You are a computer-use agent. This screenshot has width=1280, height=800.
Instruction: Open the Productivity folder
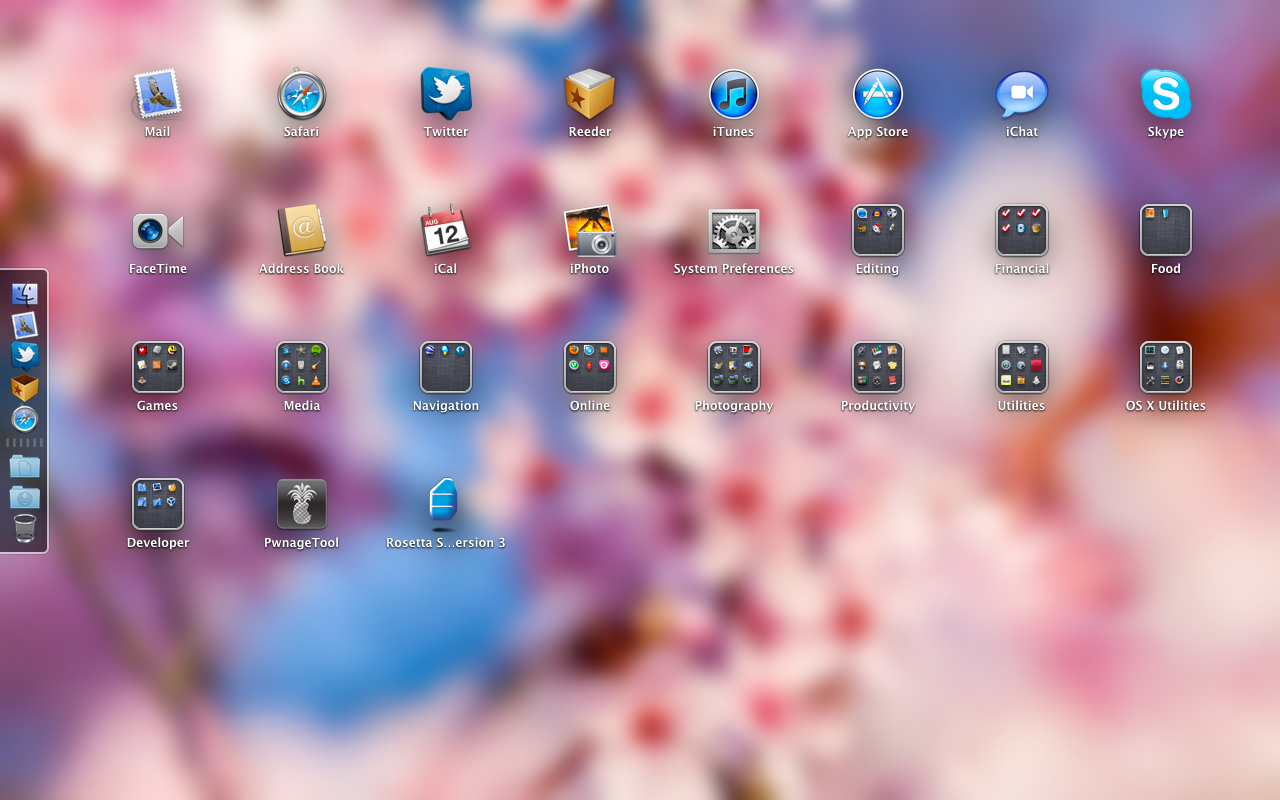point(878,367)
